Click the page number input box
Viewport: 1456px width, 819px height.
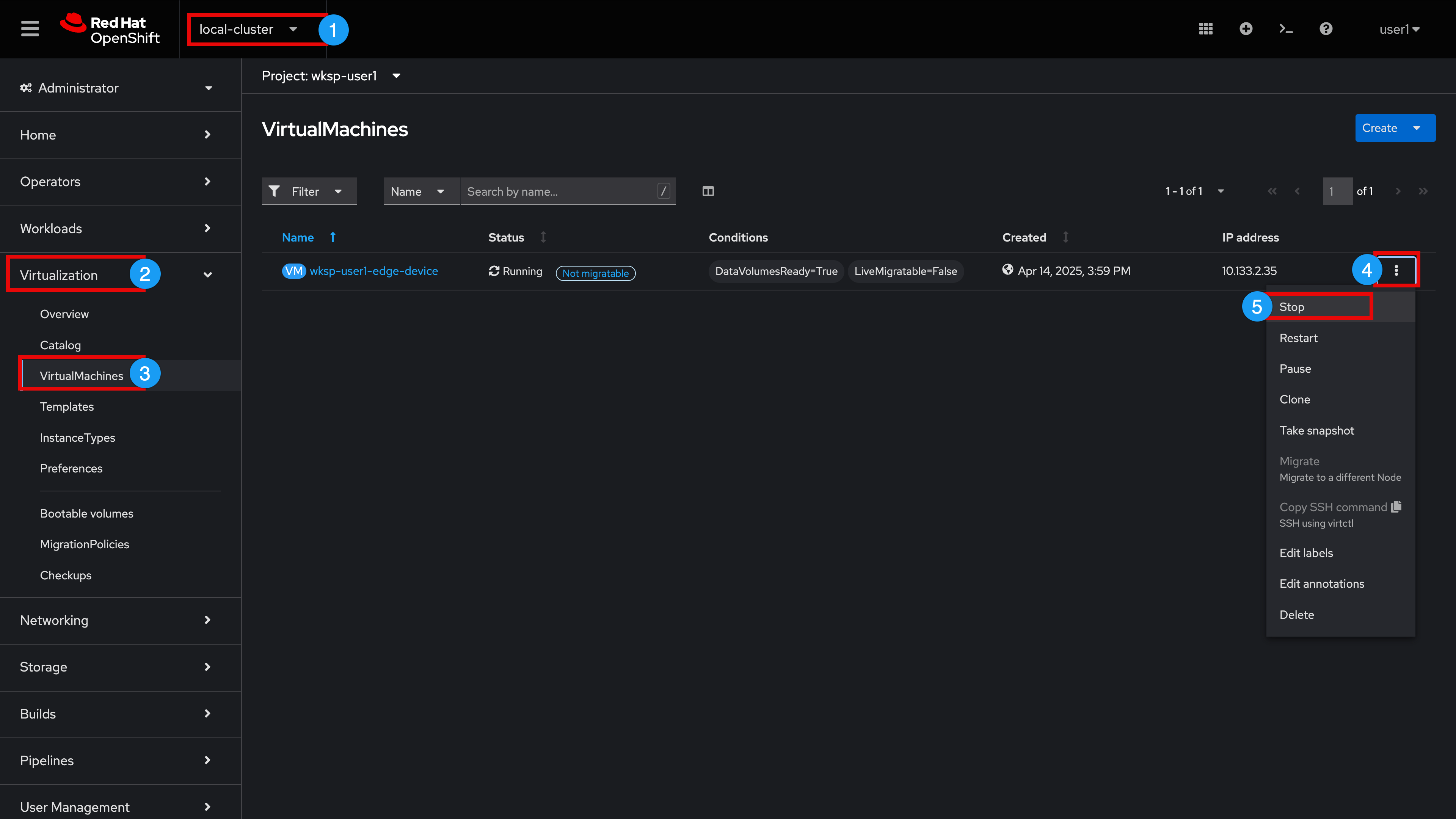[x=1337, y=191]
